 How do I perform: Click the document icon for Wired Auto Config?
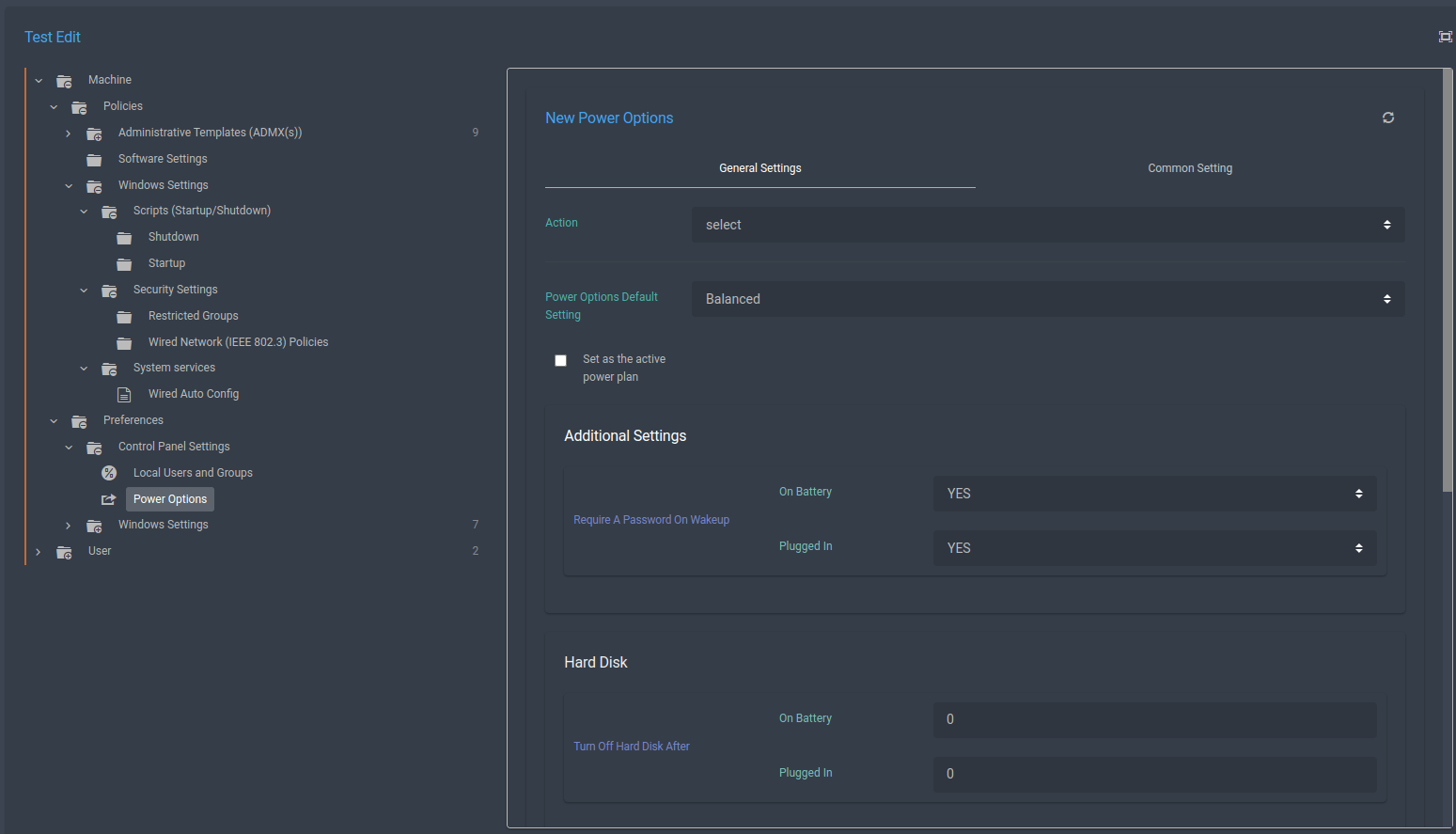(124, 394)
